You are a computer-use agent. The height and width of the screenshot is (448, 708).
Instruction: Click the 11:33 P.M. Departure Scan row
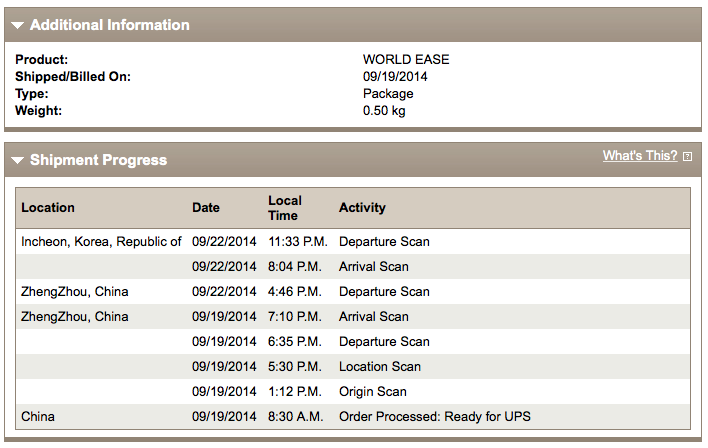353,242
